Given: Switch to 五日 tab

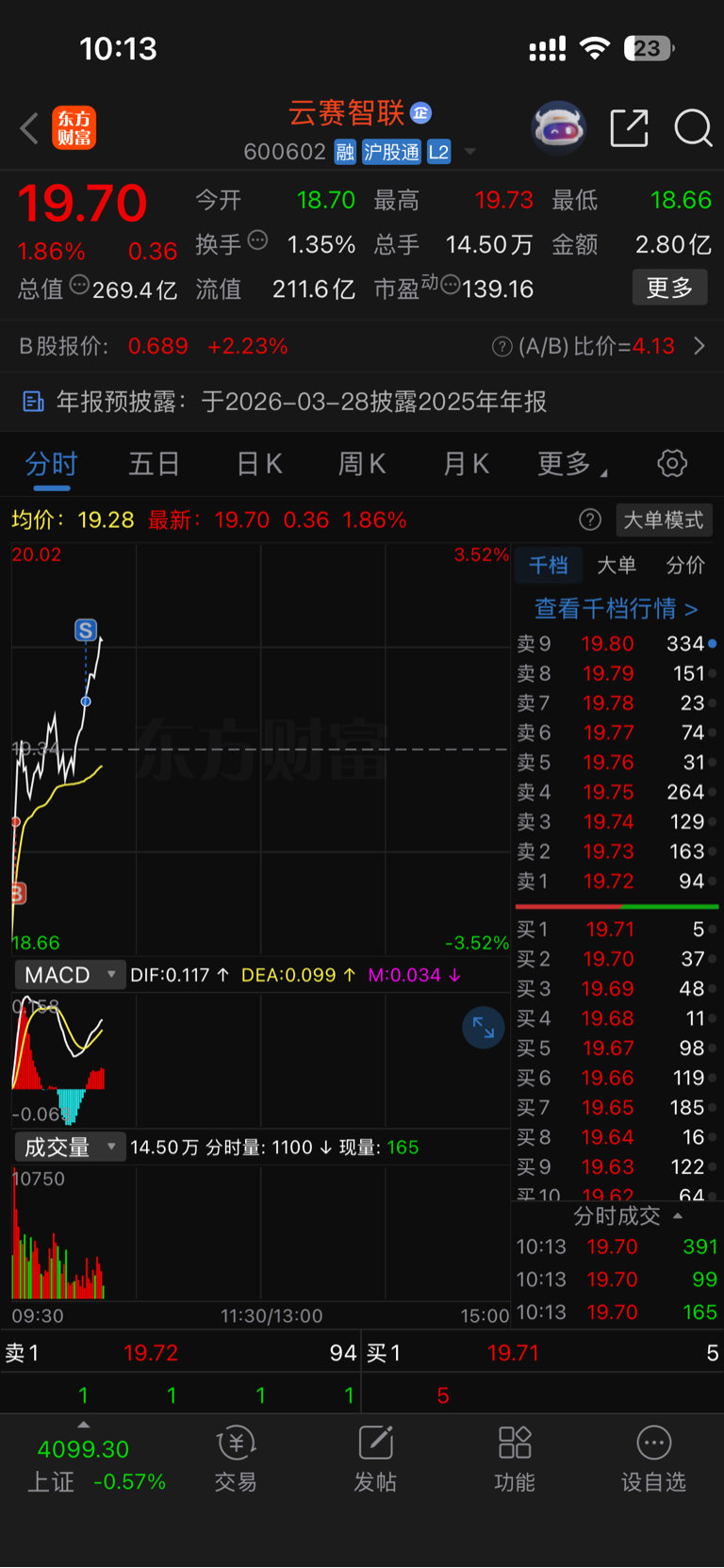Looking at the screenshot, I should tap(155, 464).
